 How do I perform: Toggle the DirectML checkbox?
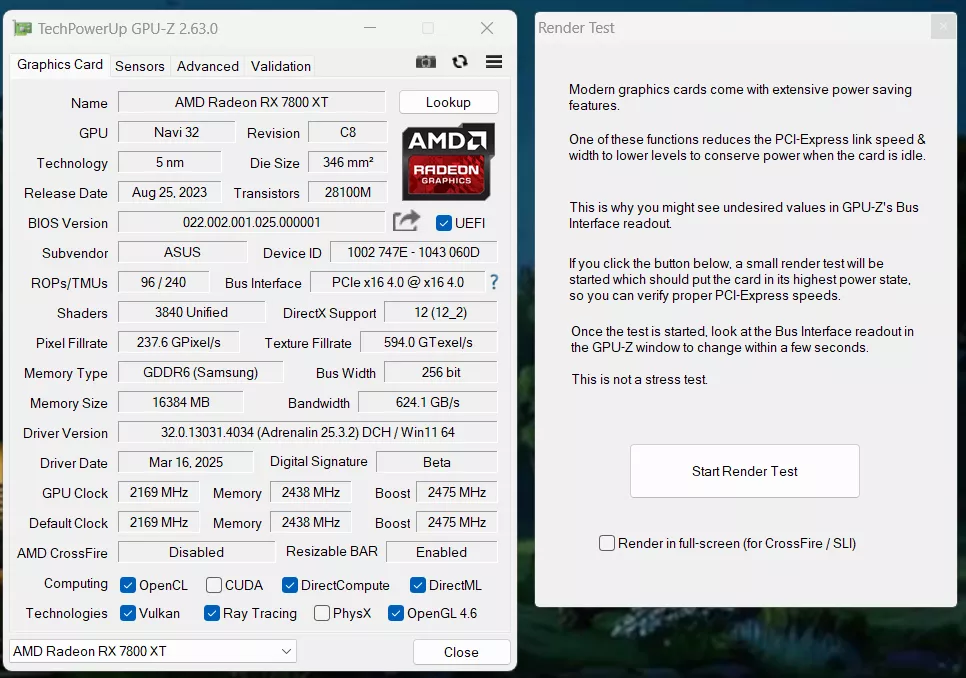(418, 585)
